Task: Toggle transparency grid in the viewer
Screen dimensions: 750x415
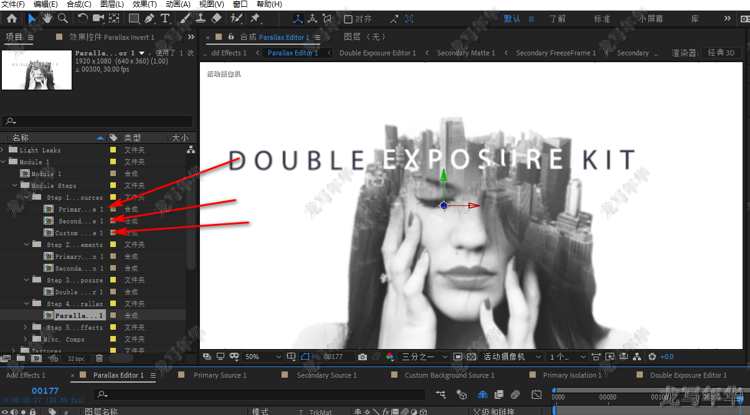Action: (471, 357)
